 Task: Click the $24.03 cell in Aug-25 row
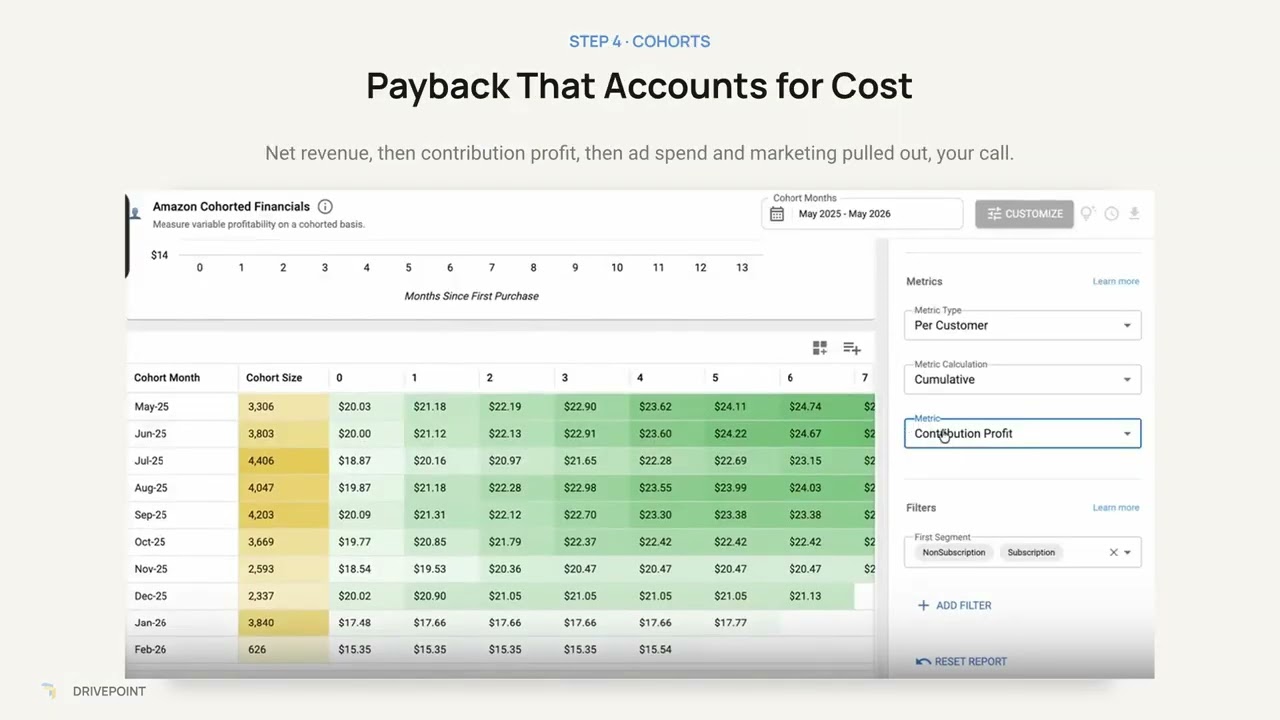[817, 487]
